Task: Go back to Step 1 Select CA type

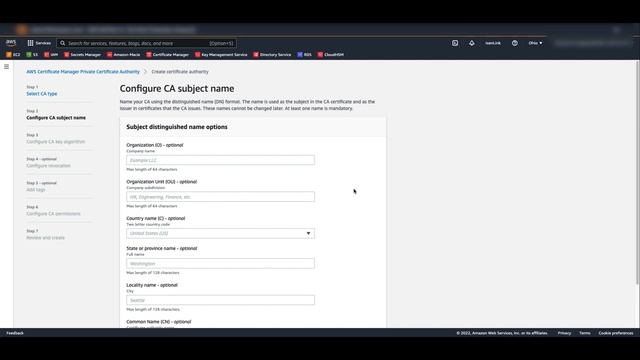Action: (42, 93)
